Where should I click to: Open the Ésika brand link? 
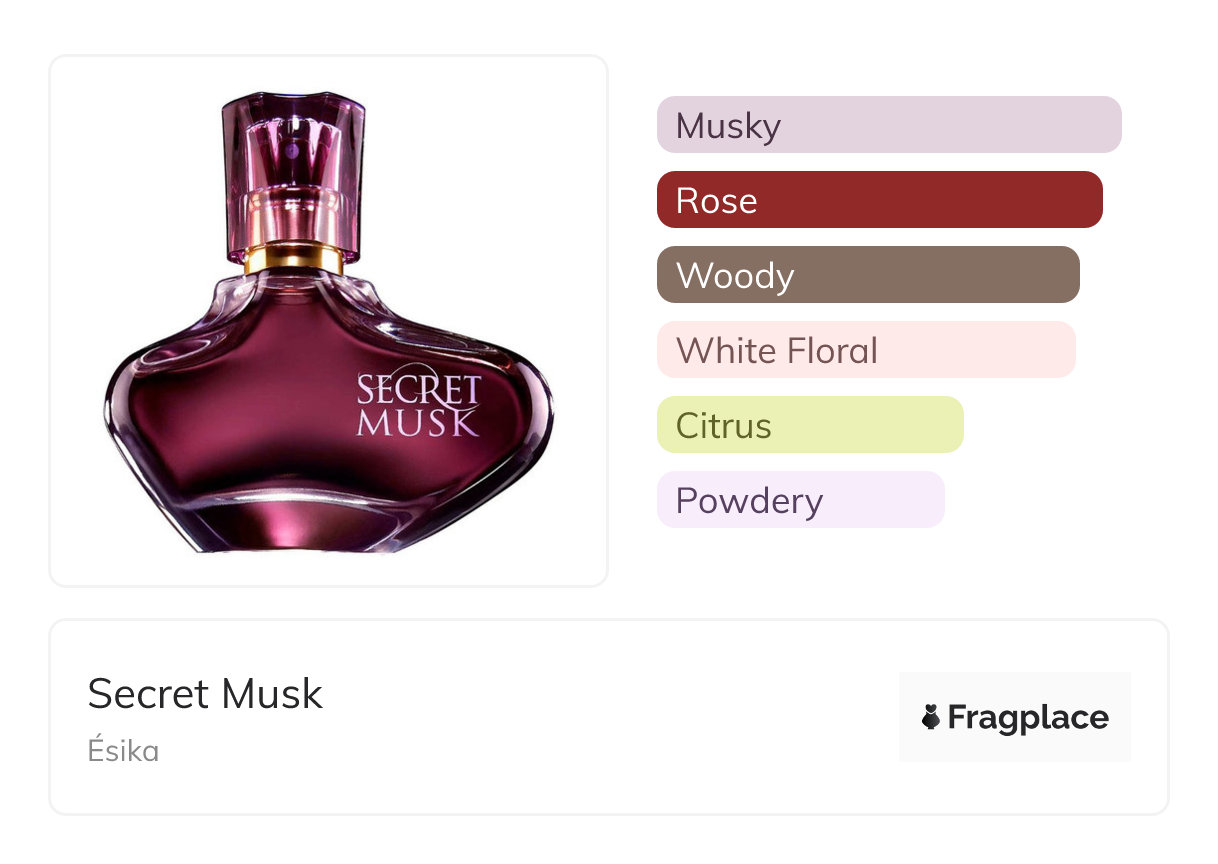[x=123, y=751]
